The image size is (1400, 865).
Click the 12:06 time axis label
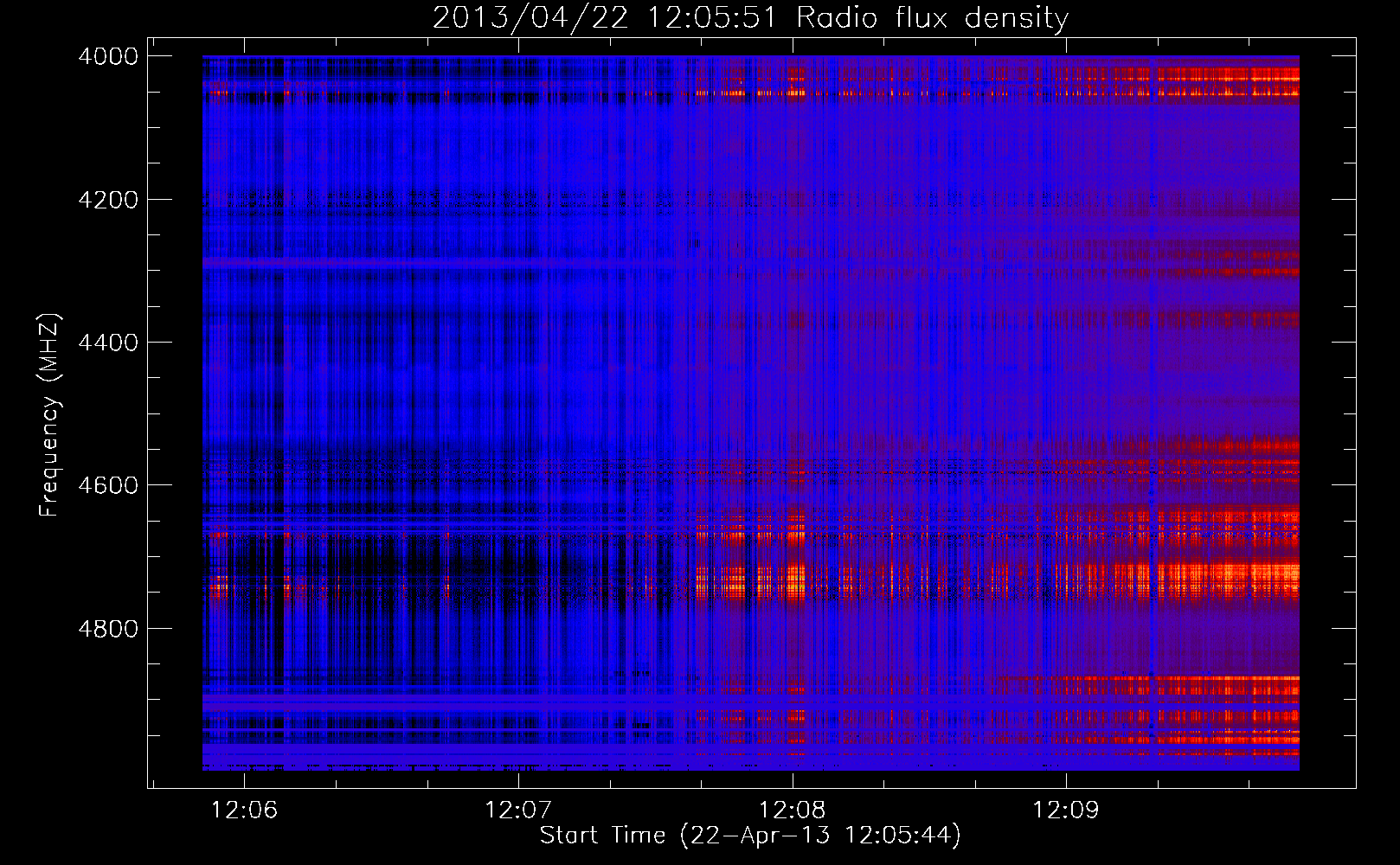click(244, 811)
